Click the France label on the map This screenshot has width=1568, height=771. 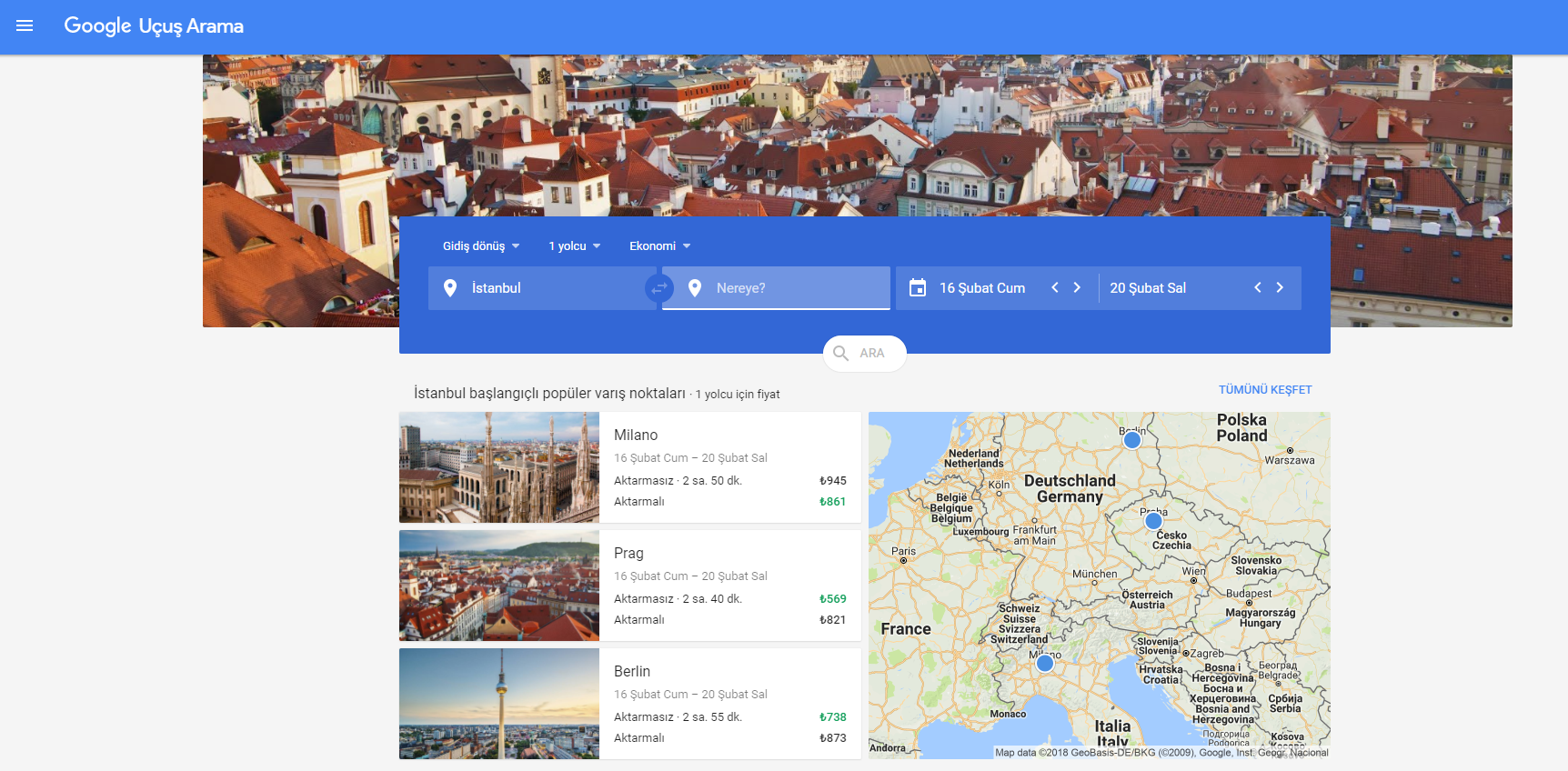(906, 629)
